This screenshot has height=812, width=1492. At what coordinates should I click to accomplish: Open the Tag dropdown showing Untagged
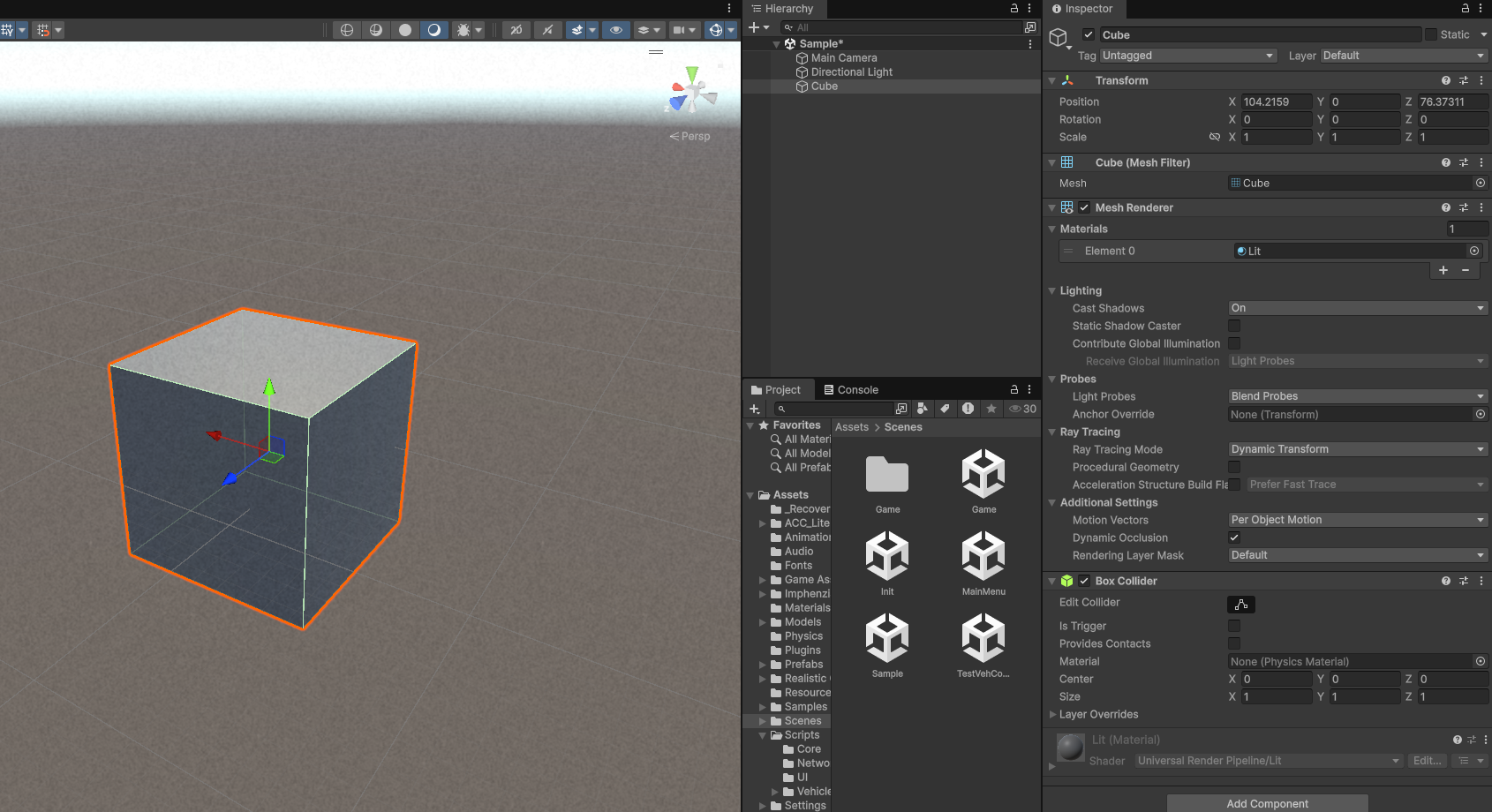click(1188, 56)
